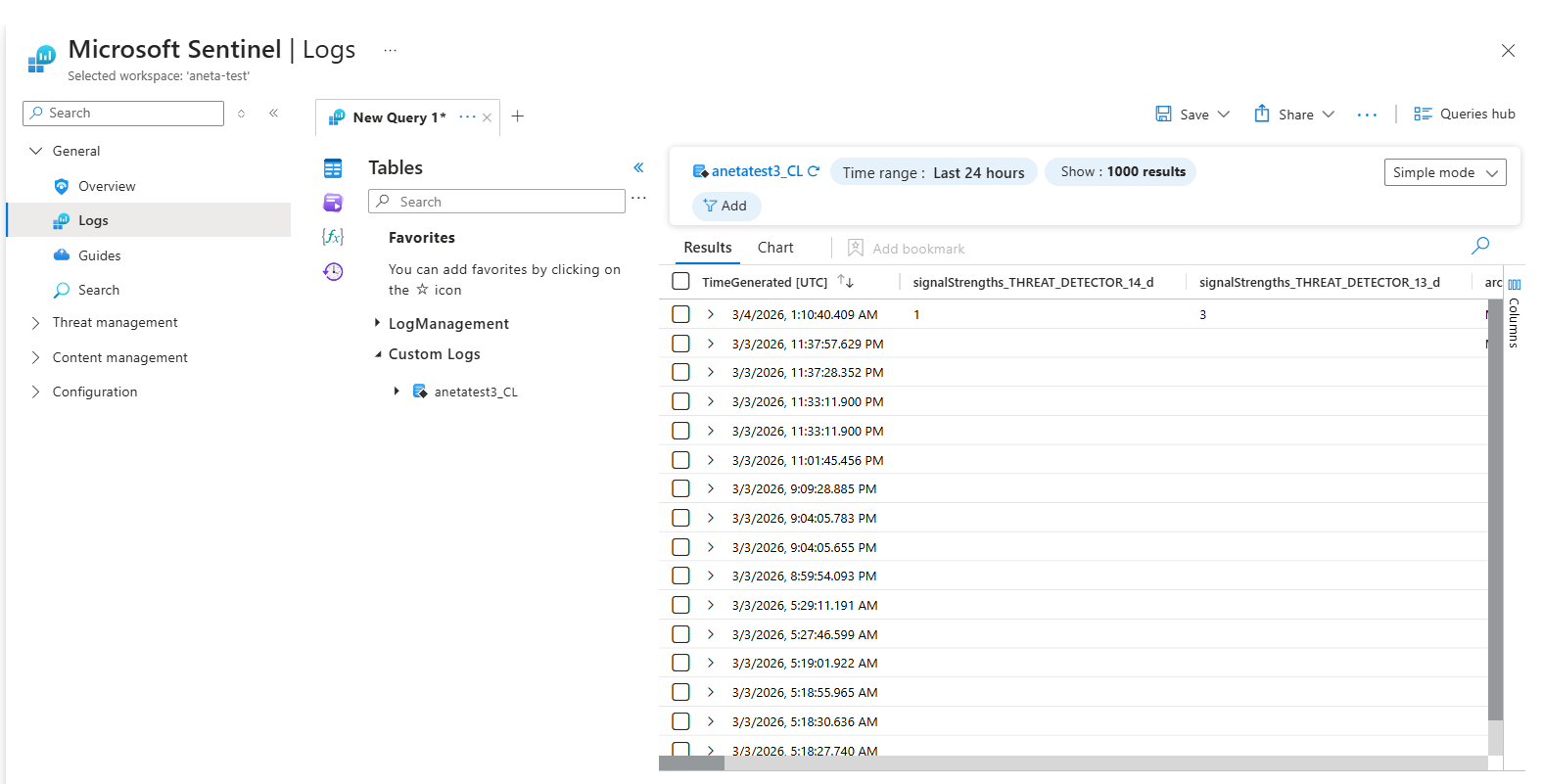Open more options next to Tables search

coord(638,199)
